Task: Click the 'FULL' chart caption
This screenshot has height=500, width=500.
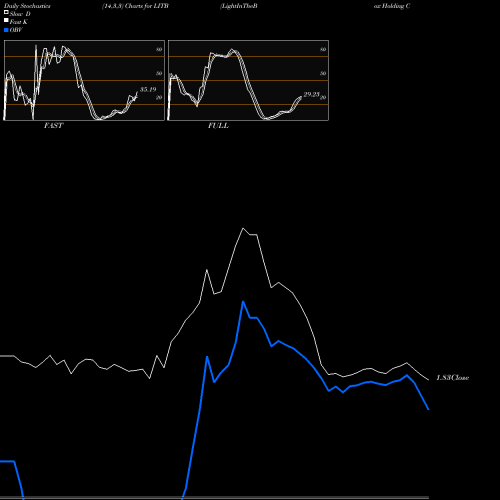Action: 218,126
